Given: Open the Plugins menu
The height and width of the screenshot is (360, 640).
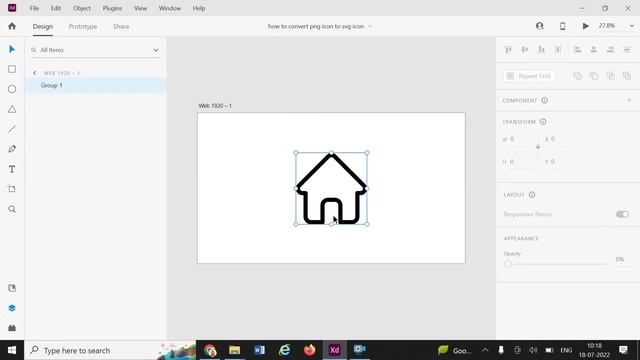Looking at the screenshot, I should pos(112,8).
